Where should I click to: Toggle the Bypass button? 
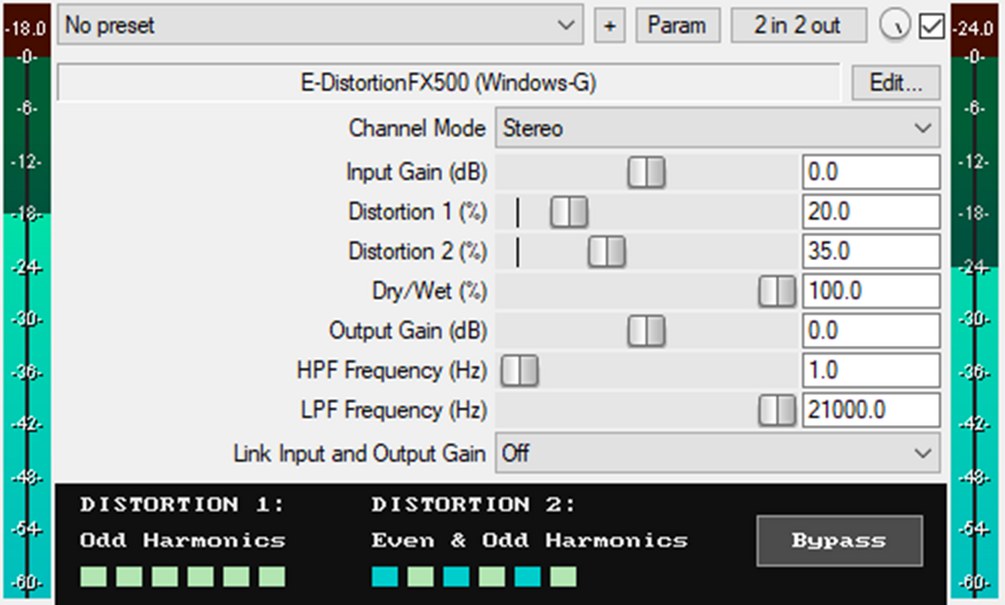(840, 540)
